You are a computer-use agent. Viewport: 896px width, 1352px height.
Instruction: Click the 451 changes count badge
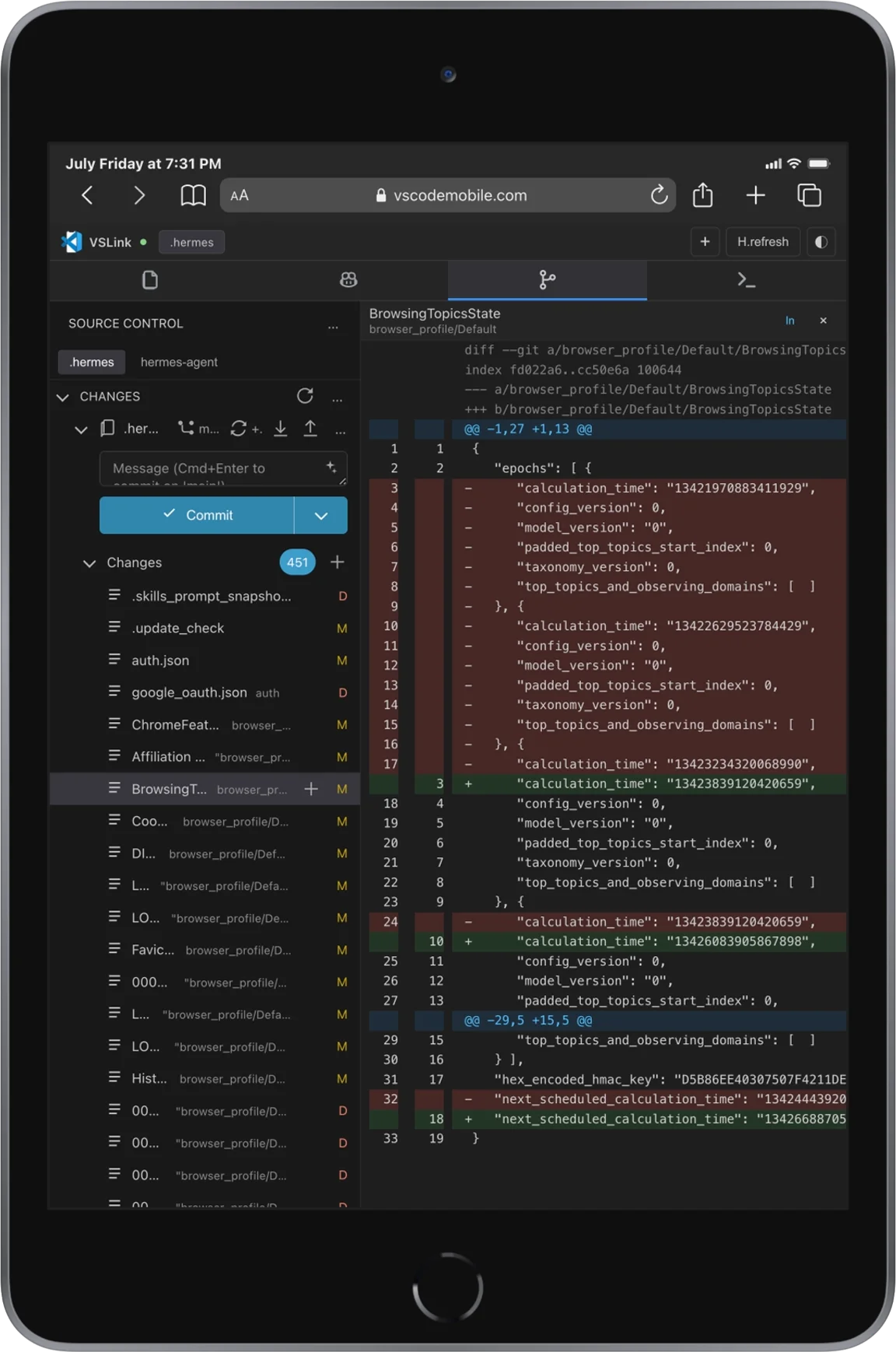coord(297,562)
